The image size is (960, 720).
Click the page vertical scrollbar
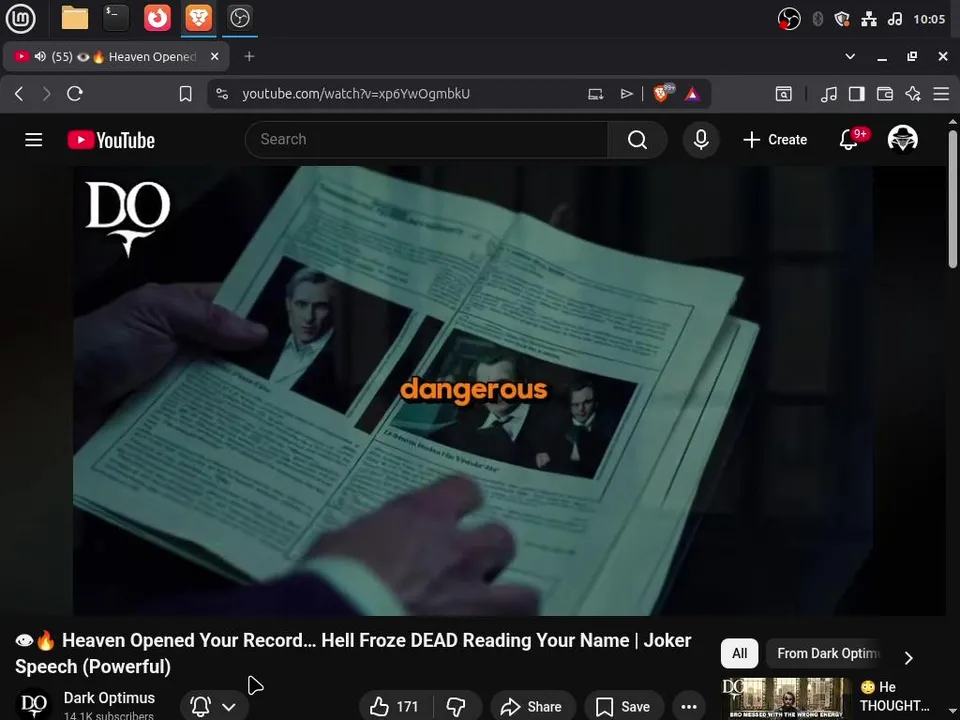tap(953, 199)
